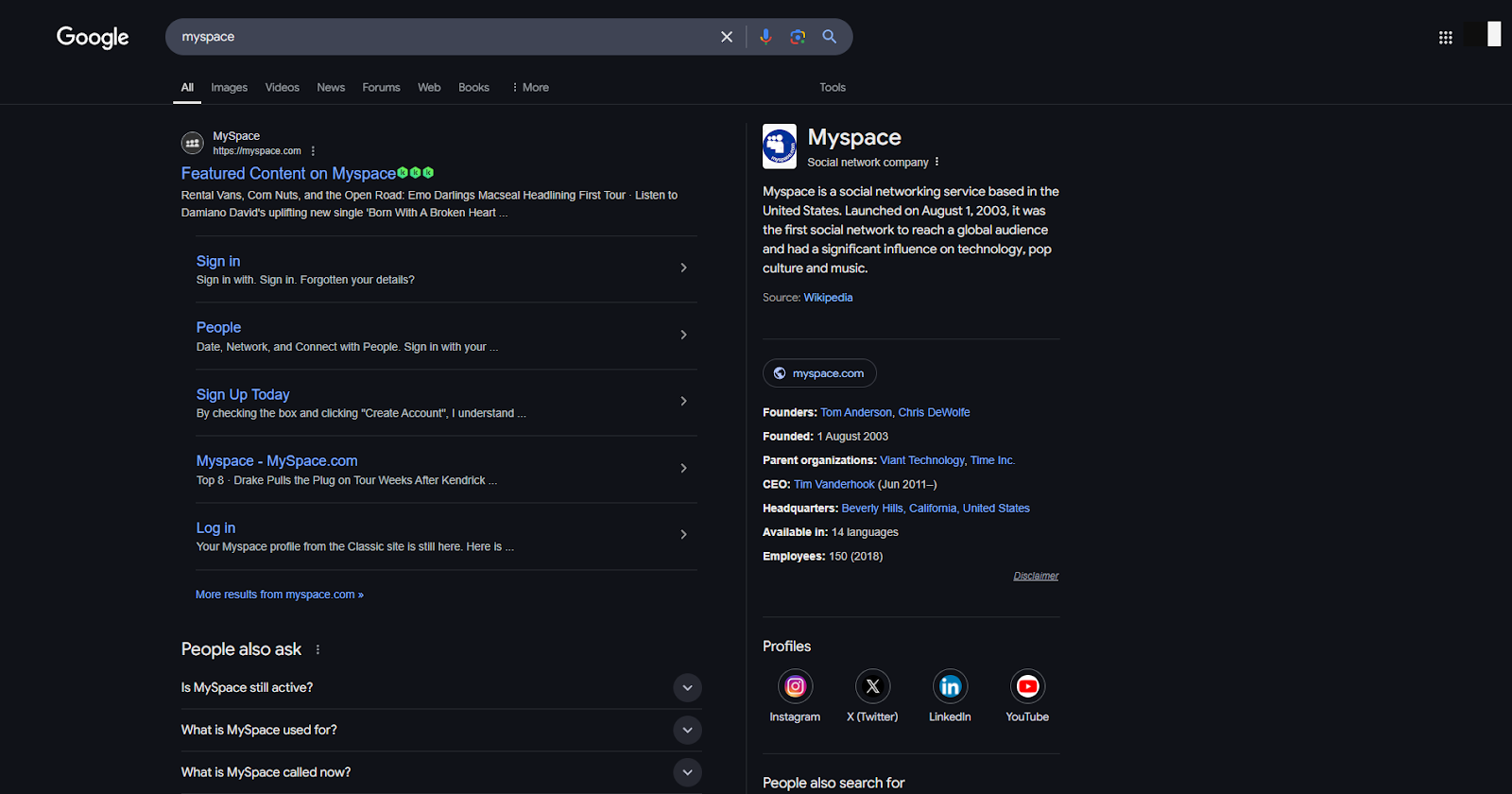Open Myspace YouTube profile icon
Image resolution: width=1512 pixels, height=794 pixels.
click(1028, 686)
